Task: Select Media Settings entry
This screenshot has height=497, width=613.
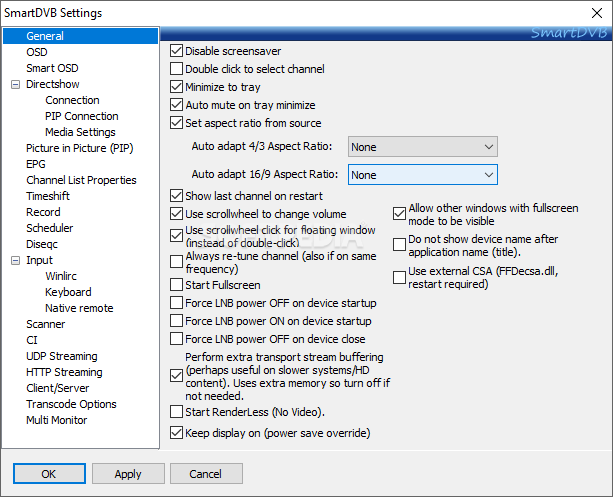Action: pos(80,132)
